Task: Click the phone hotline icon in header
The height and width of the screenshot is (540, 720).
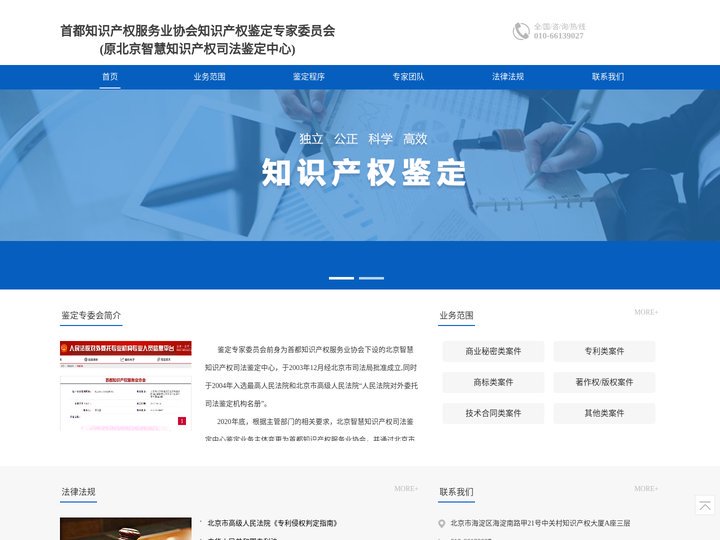Action: [521, 31]
